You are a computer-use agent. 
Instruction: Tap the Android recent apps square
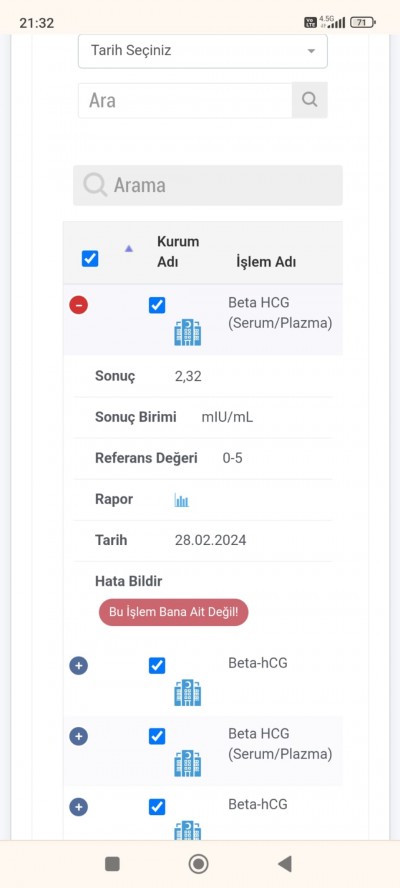(x=112, y=864)
